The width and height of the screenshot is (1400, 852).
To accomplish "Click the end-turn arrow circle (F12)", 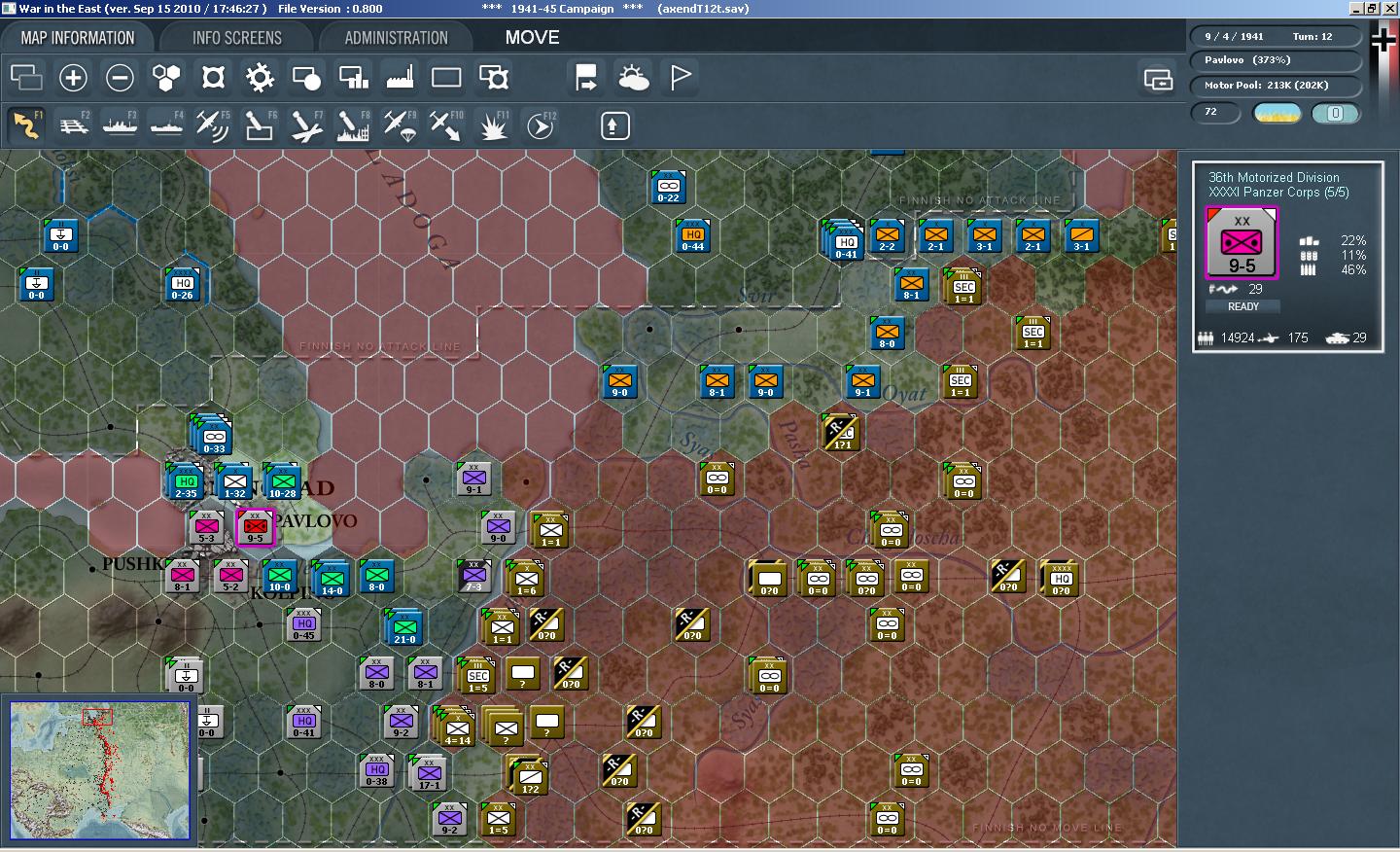I will 540,125.
